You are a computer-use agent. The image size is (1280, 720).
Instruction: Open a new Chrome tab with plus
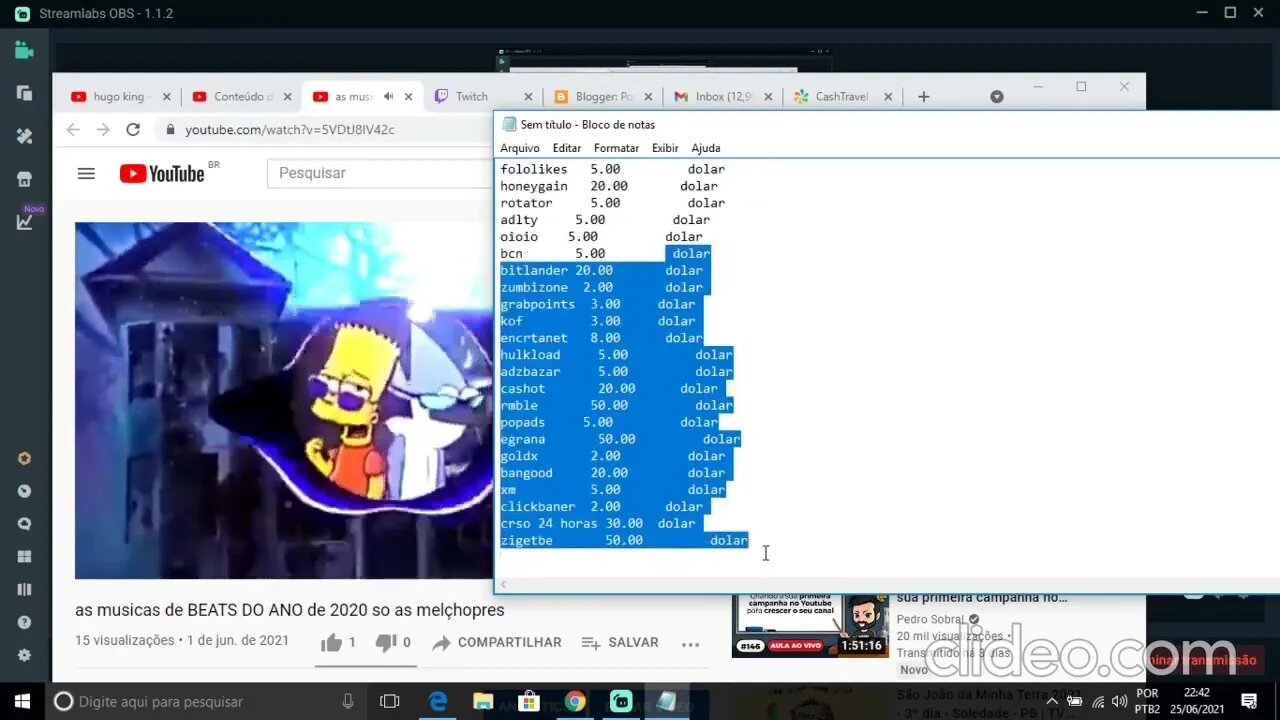[x=924, y=97]
